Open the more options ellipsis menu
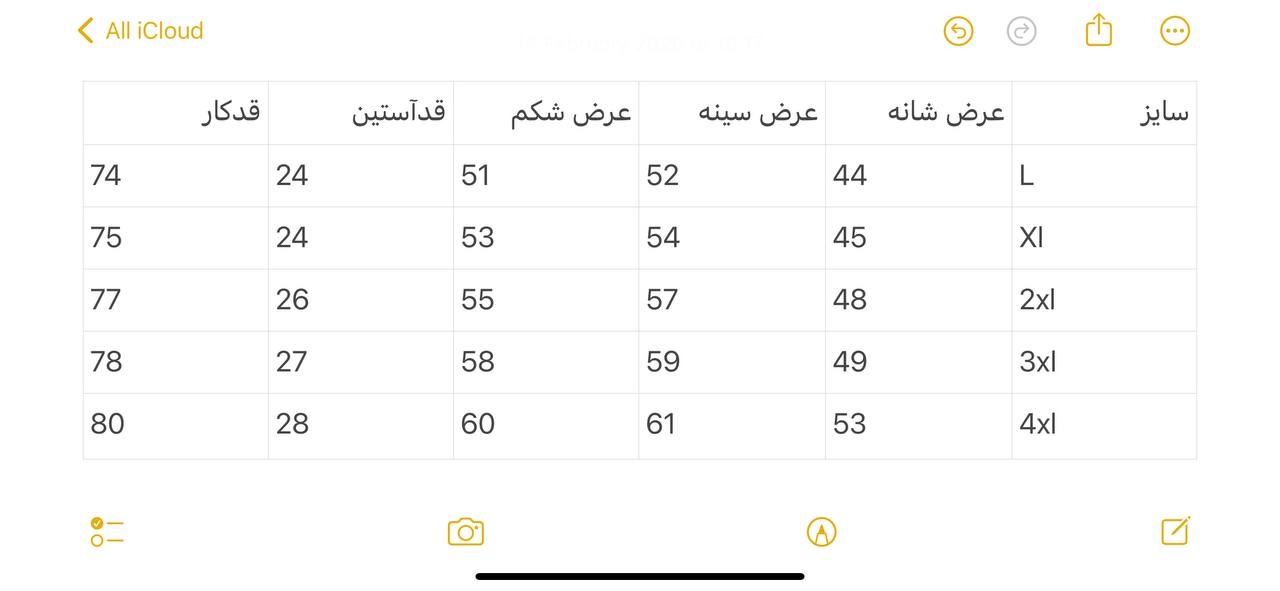 click(1175, 31)
